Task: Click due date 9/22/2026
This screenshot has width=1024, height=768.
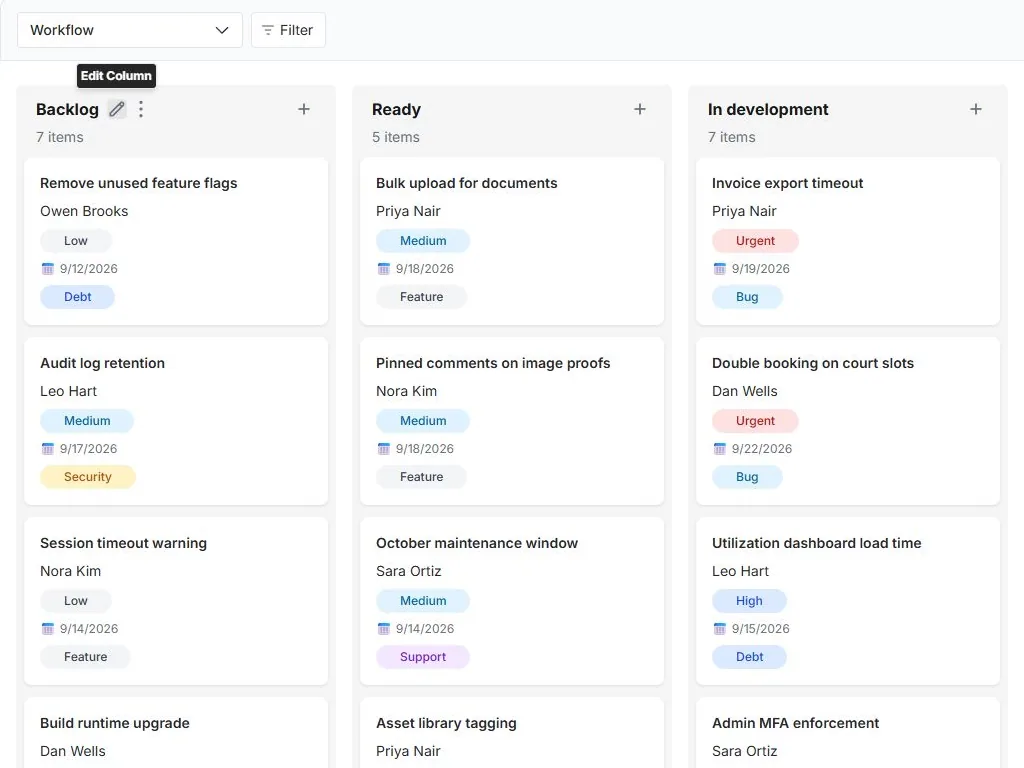Action: pos(761,449)
